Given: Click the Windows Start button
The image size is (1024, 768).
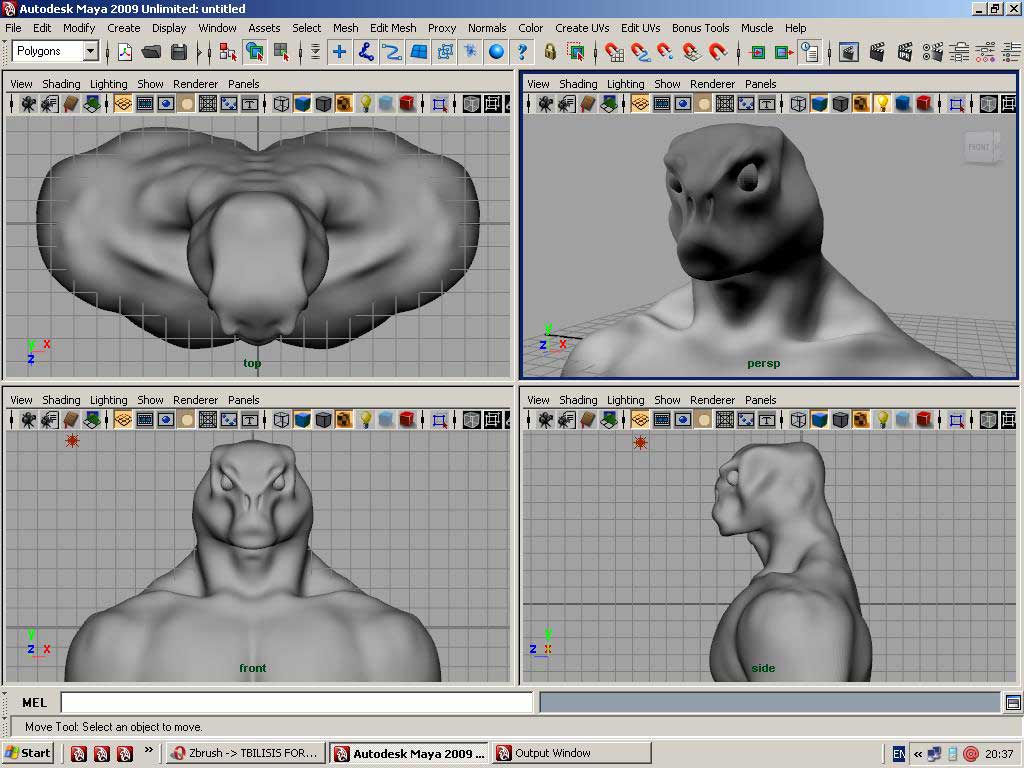Looking at the screenshot, I should pos(28,753).
